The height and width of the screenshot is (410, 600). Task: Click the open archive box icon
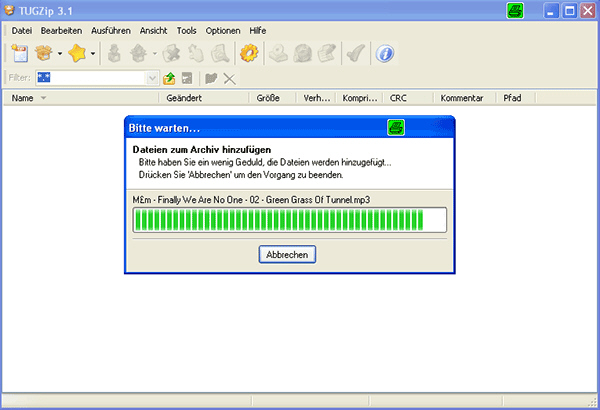coord(43,53)
